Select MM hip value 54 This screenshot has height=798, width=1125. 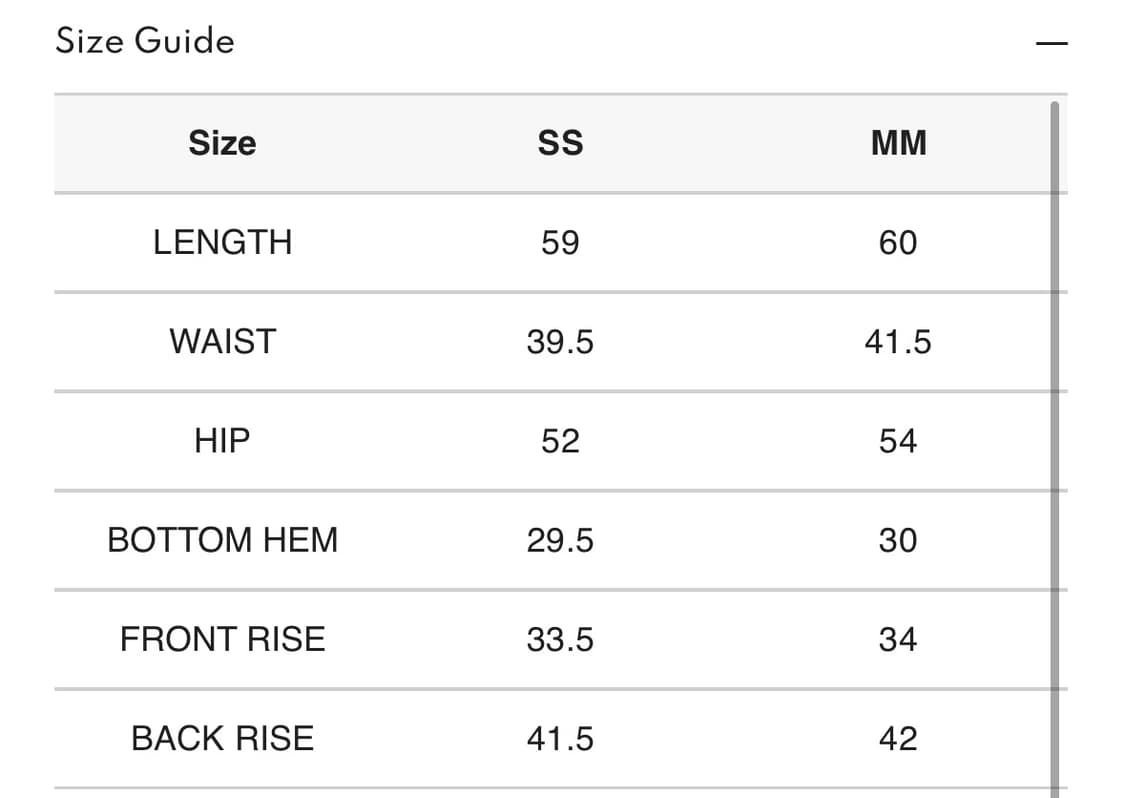pos(898,441)
